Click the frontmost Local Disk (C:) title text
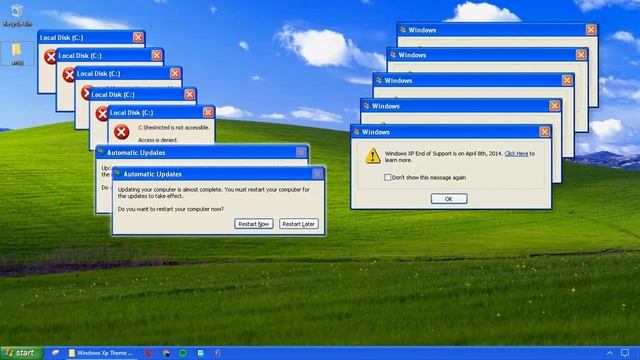Screen dimensions: 640x360 pos(131,113)
